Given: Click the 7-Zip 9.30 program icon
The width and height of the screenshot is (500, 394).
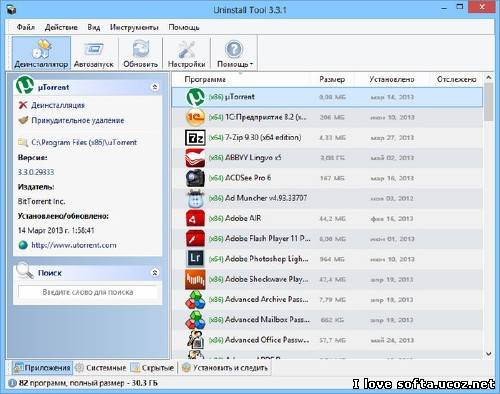Looking at the screenshot, I should pyautogui.click(x=195, y=138).
